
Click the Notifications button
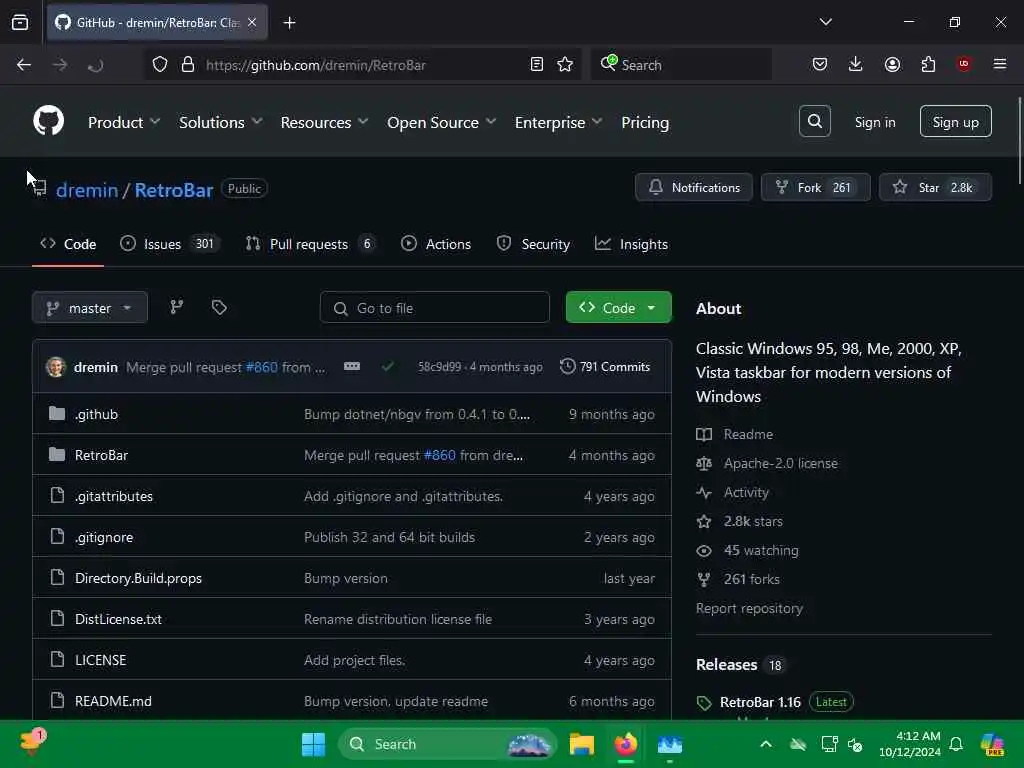[x=694, y=187]
